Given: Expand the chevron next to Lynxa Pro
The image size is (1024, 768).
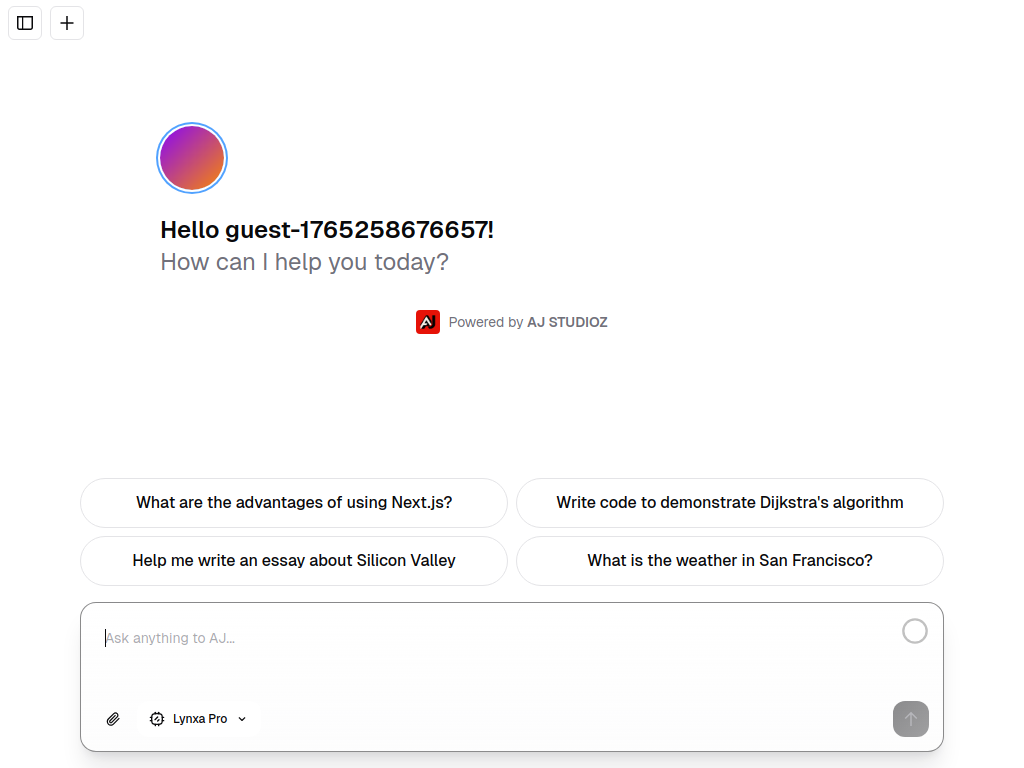Looking at the screenshot, I should coord(242,719).
